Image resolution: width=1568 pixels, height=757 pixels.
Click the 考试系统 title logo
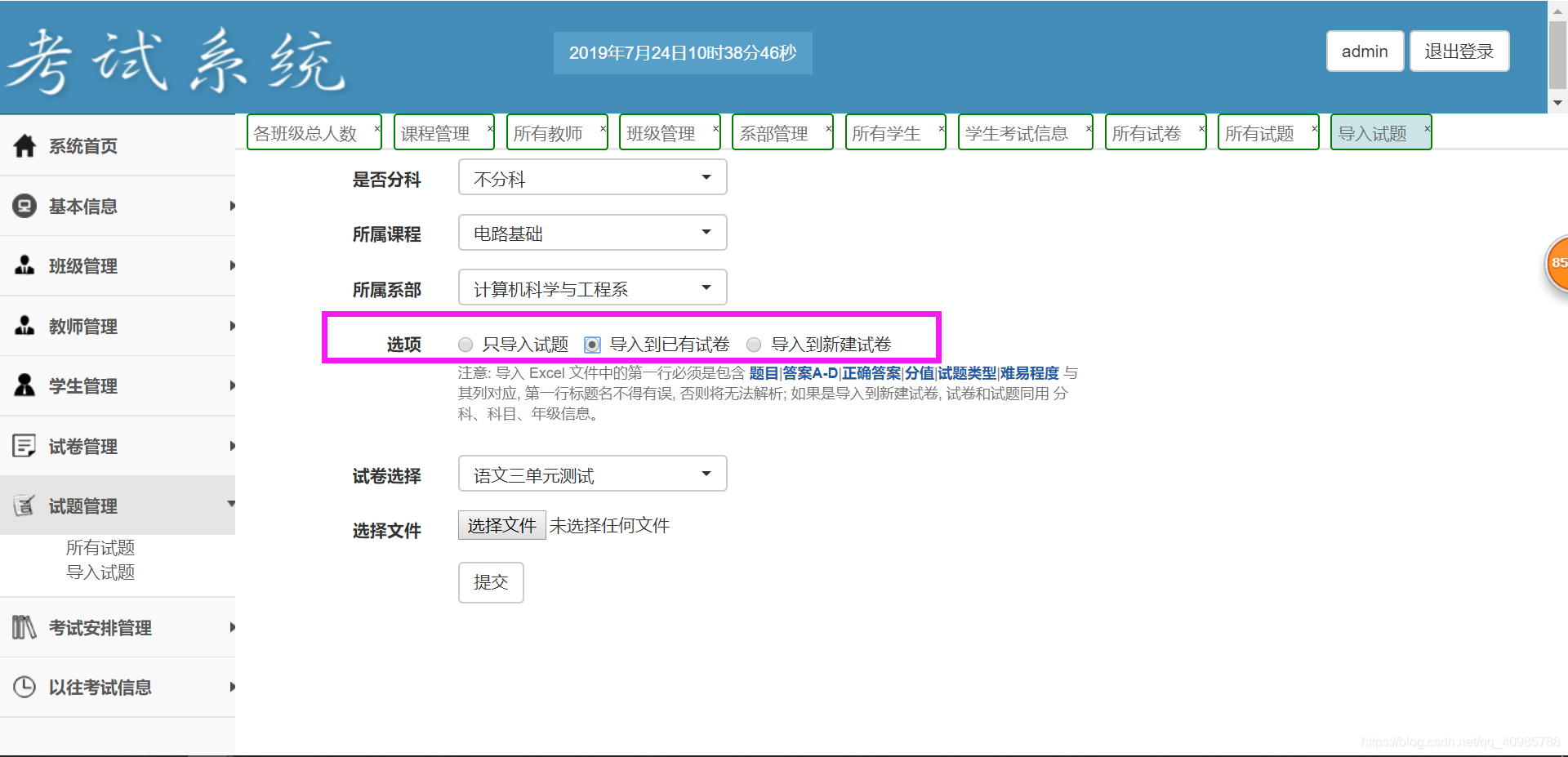click(176, 60)
